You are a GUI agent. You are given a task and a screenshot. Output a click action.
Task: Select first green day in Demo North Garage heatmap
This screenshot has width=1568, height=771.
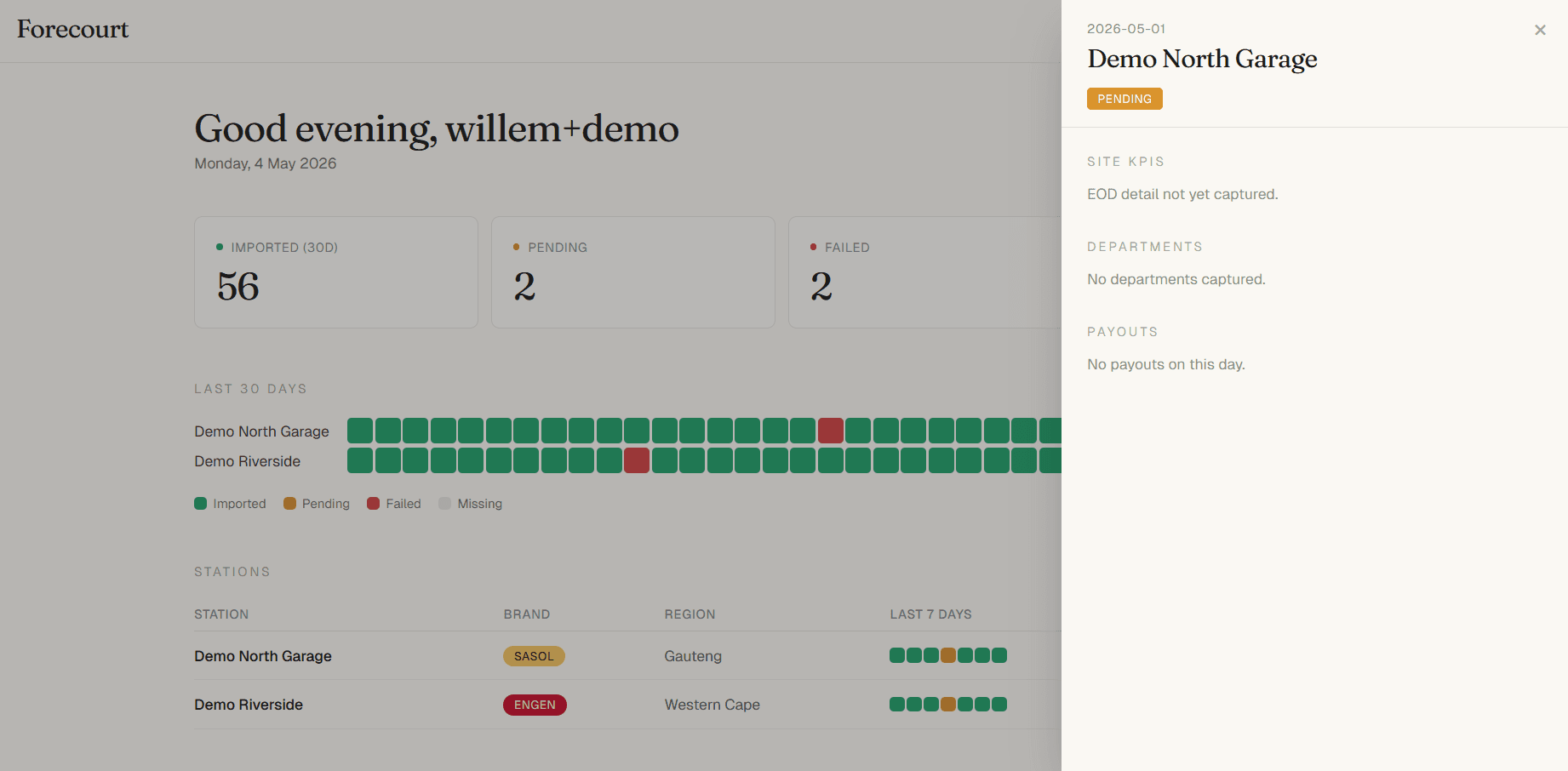tap(360, 431)
